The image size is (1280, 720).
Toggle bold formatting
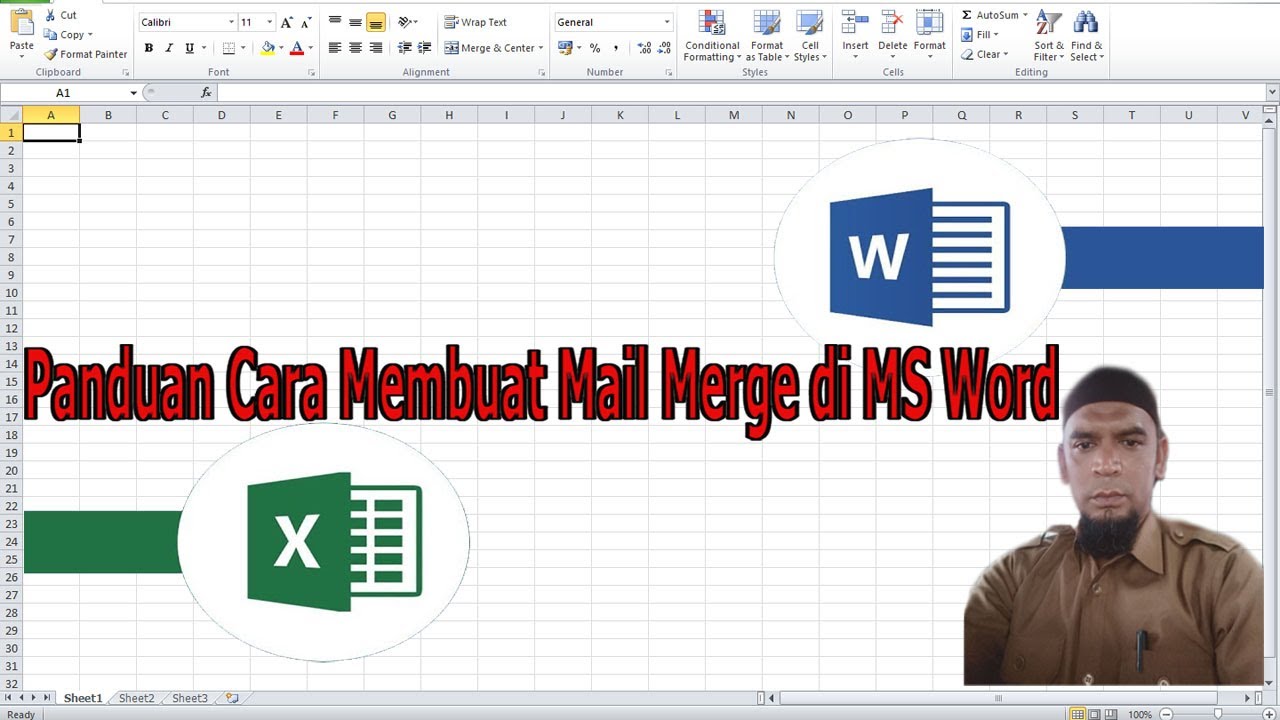tap(149, 48)
